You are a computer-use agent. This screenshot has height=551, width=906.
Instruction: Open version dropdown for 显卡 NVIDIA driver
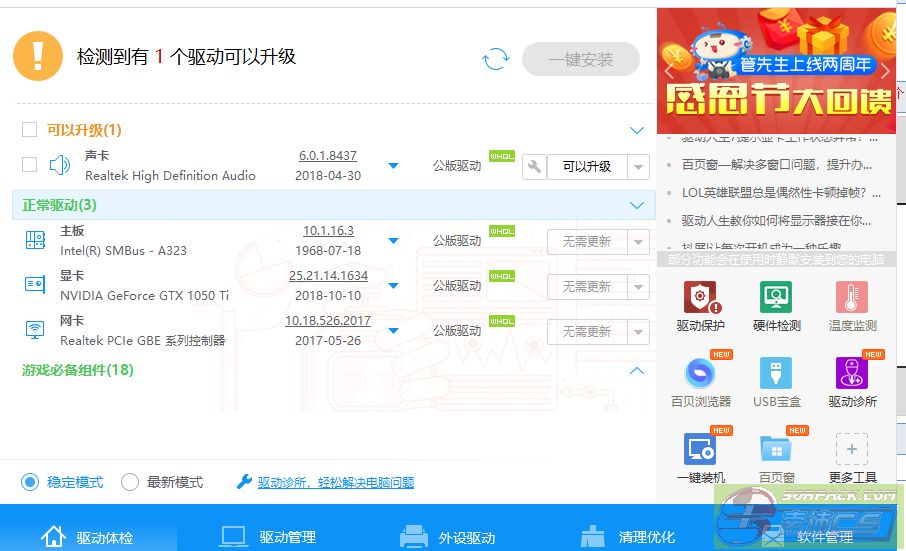pyautogui.click(x=393, y=286)
